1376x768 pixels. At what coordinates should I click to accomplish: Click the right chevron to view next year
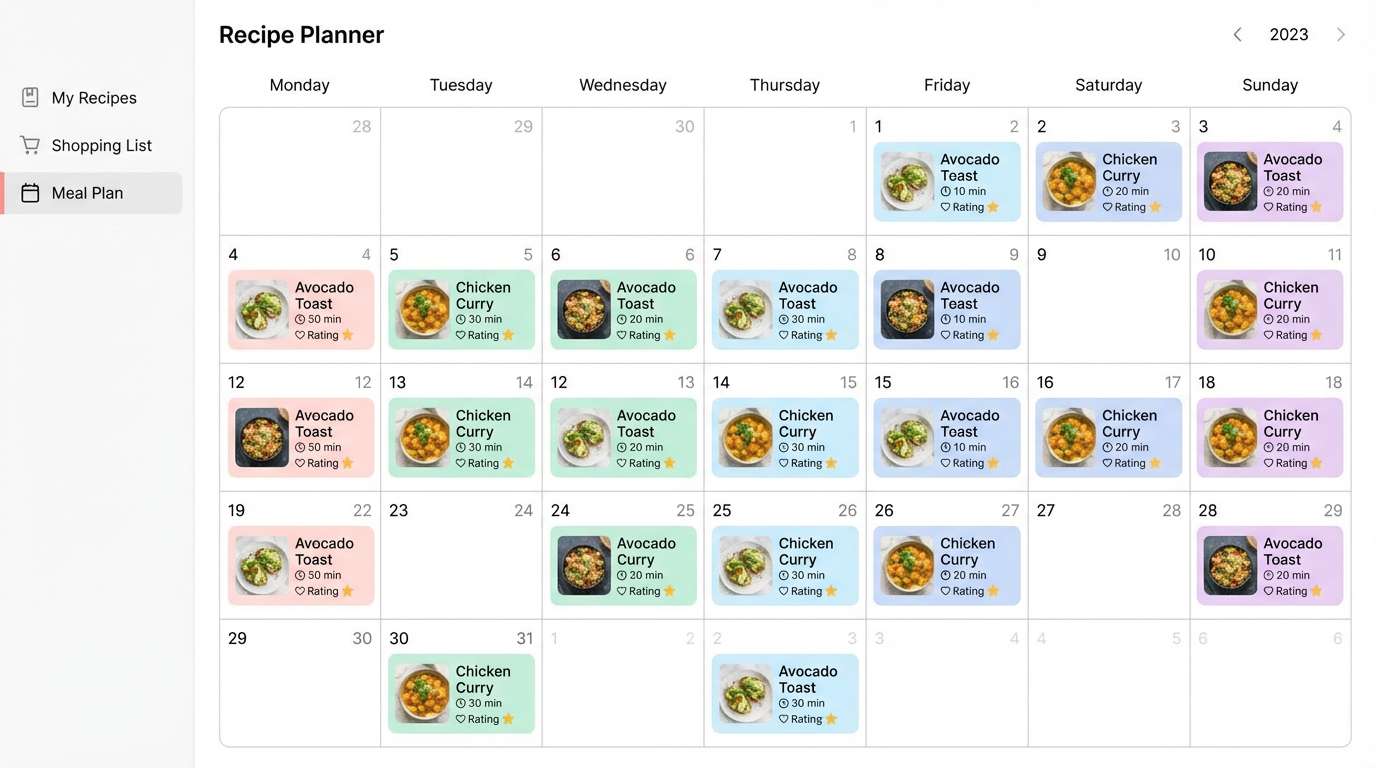(1341, 33)
